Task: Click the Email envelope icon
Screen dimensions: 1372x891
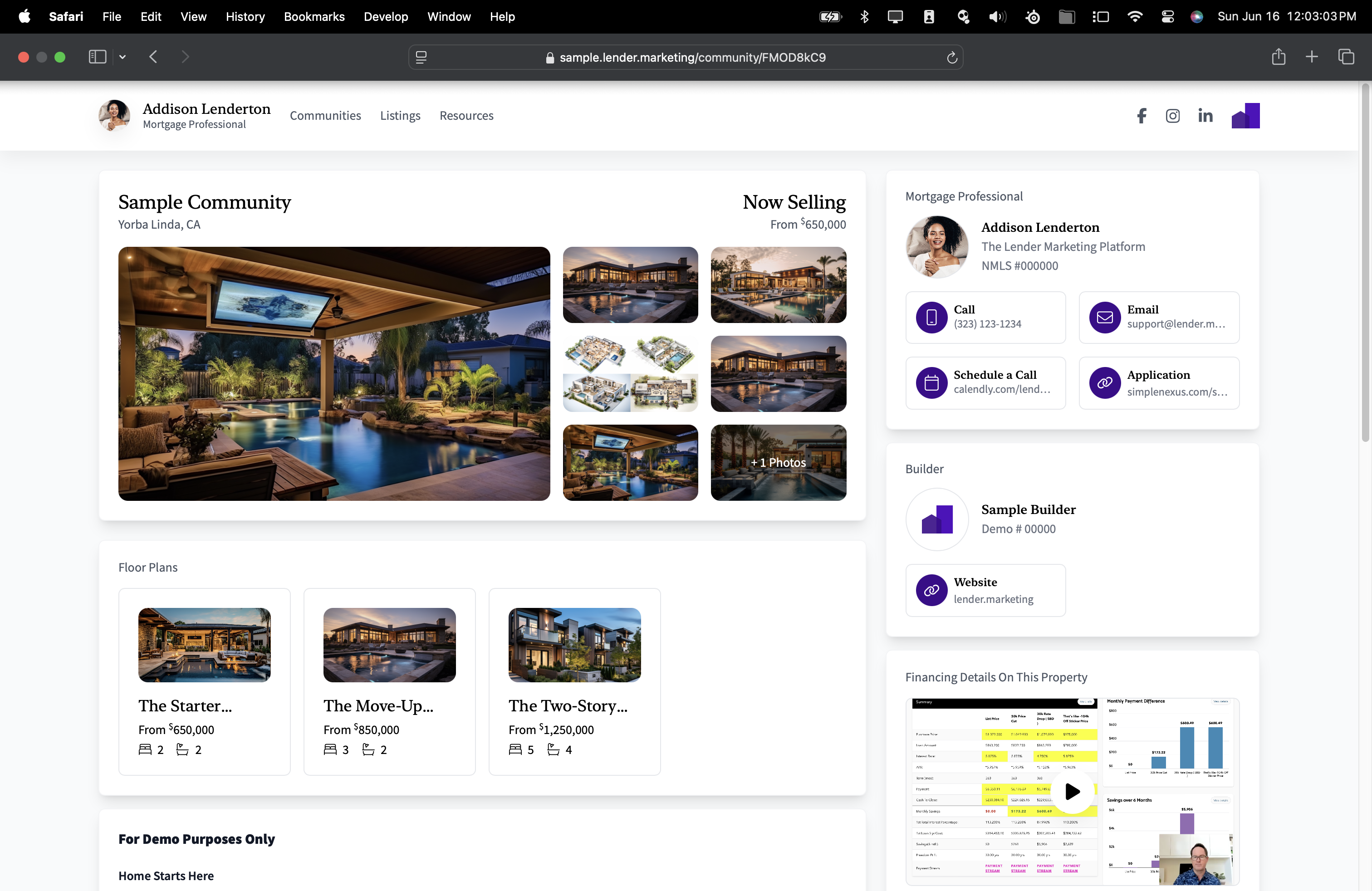Action: click(1104, 317)
